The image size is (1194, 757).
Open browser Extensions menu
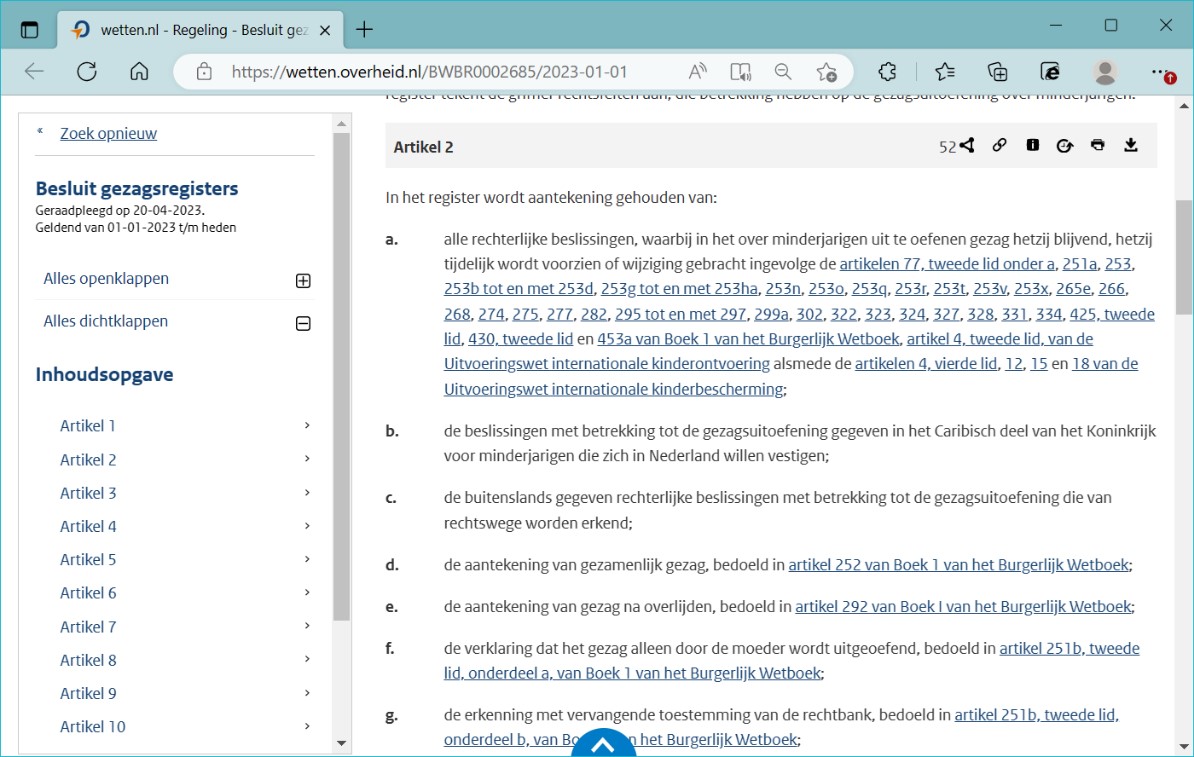(887, 72)
